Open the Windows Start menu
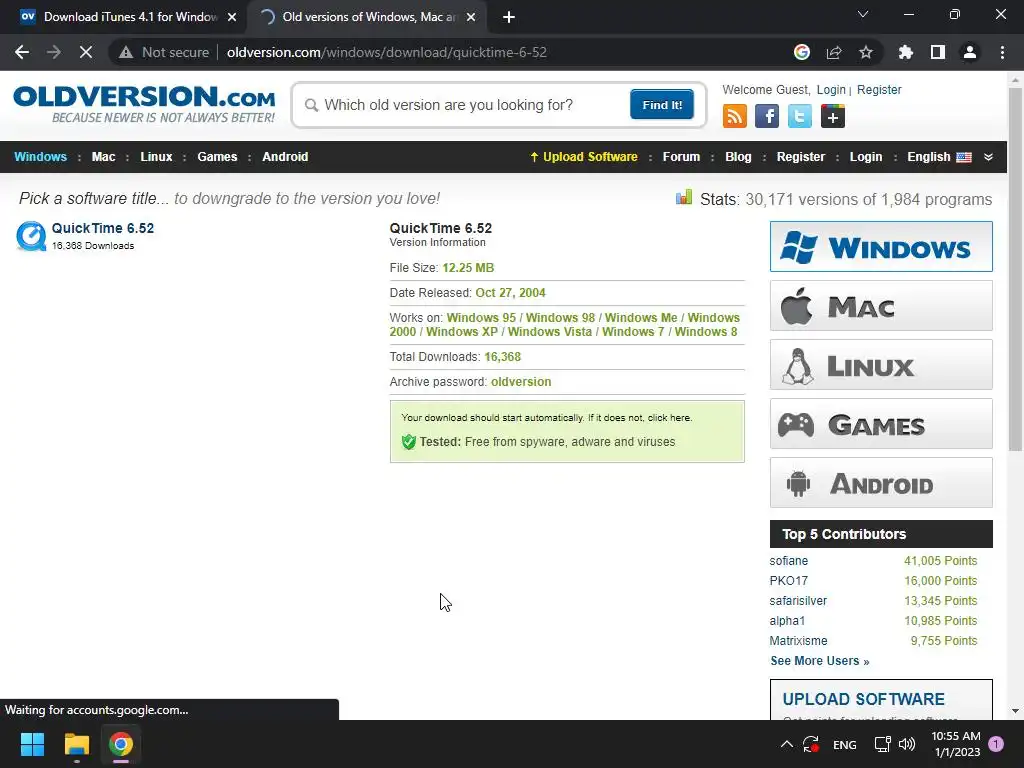 (32, 744)
